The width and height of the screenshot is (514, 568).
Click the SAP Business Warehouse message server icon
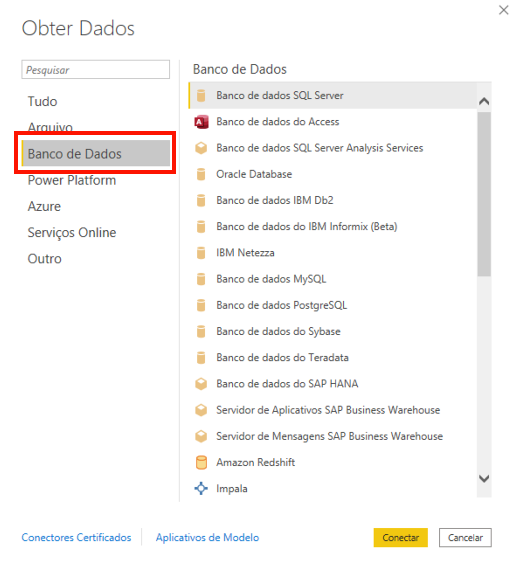[x=201, y=436]
